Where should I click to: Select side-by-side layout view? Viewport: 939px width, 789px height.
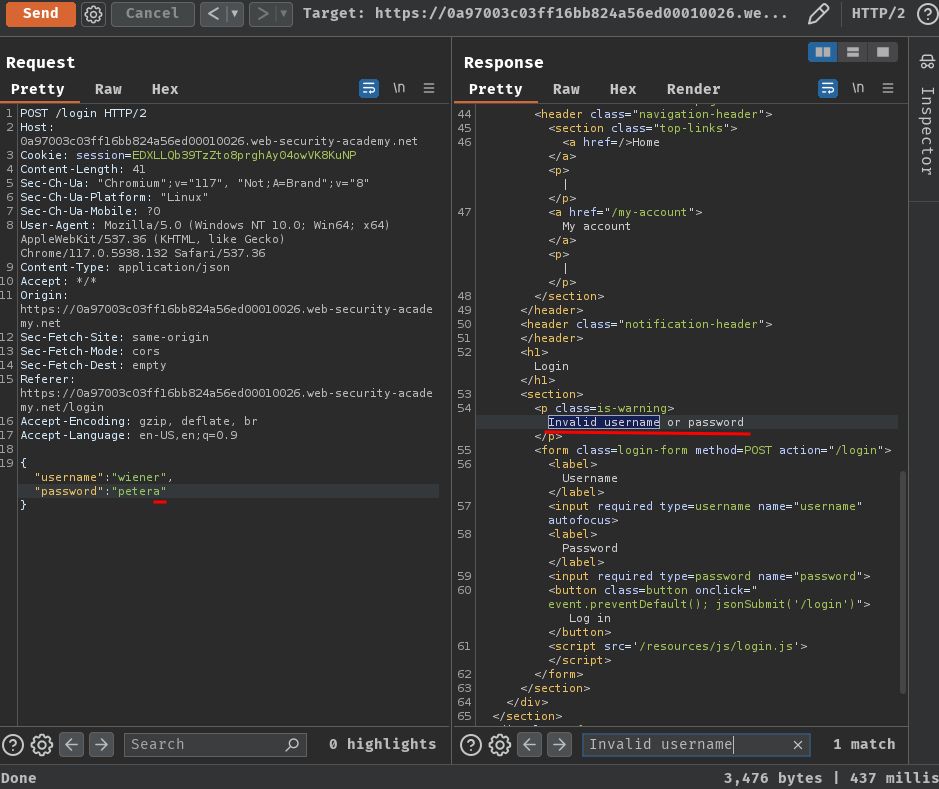823,52
